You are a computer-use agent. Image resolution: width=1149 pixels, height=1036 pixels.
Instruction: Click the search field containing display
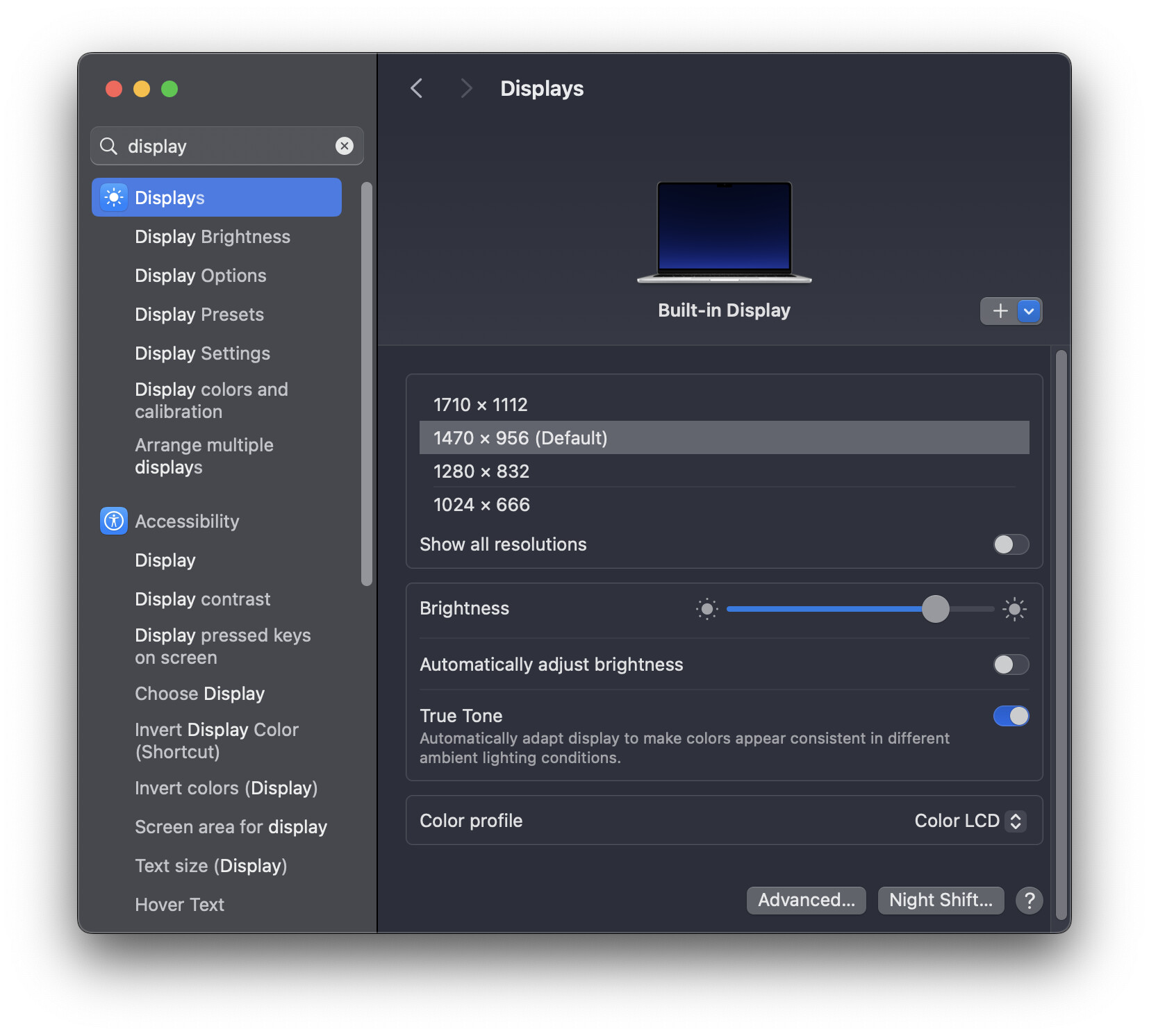(227, 146)
